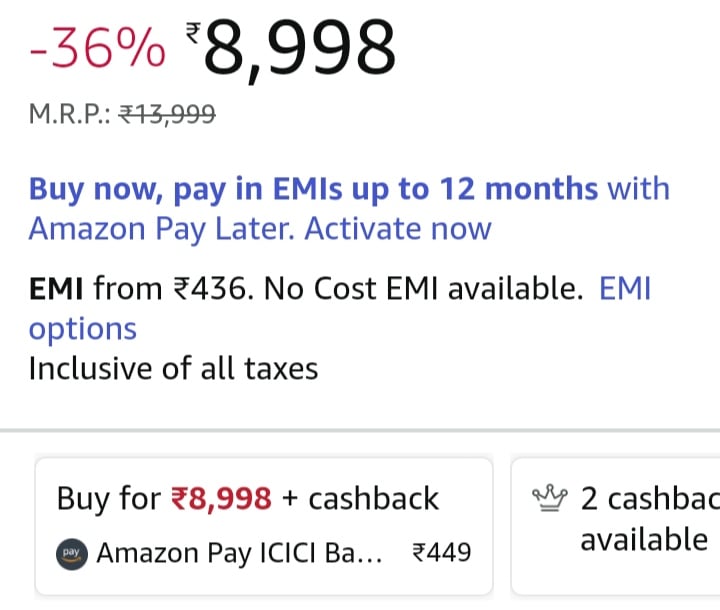Image resolution: width=720 pixels, height=610 pixels.
Task: Click Amazon Pay Later Activate now
Action: [x=260, y=228]
